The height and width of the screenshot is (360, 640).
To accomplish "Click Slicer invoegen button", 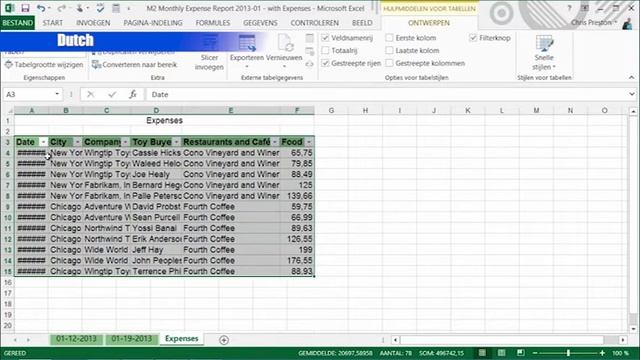I will [209, 53].
